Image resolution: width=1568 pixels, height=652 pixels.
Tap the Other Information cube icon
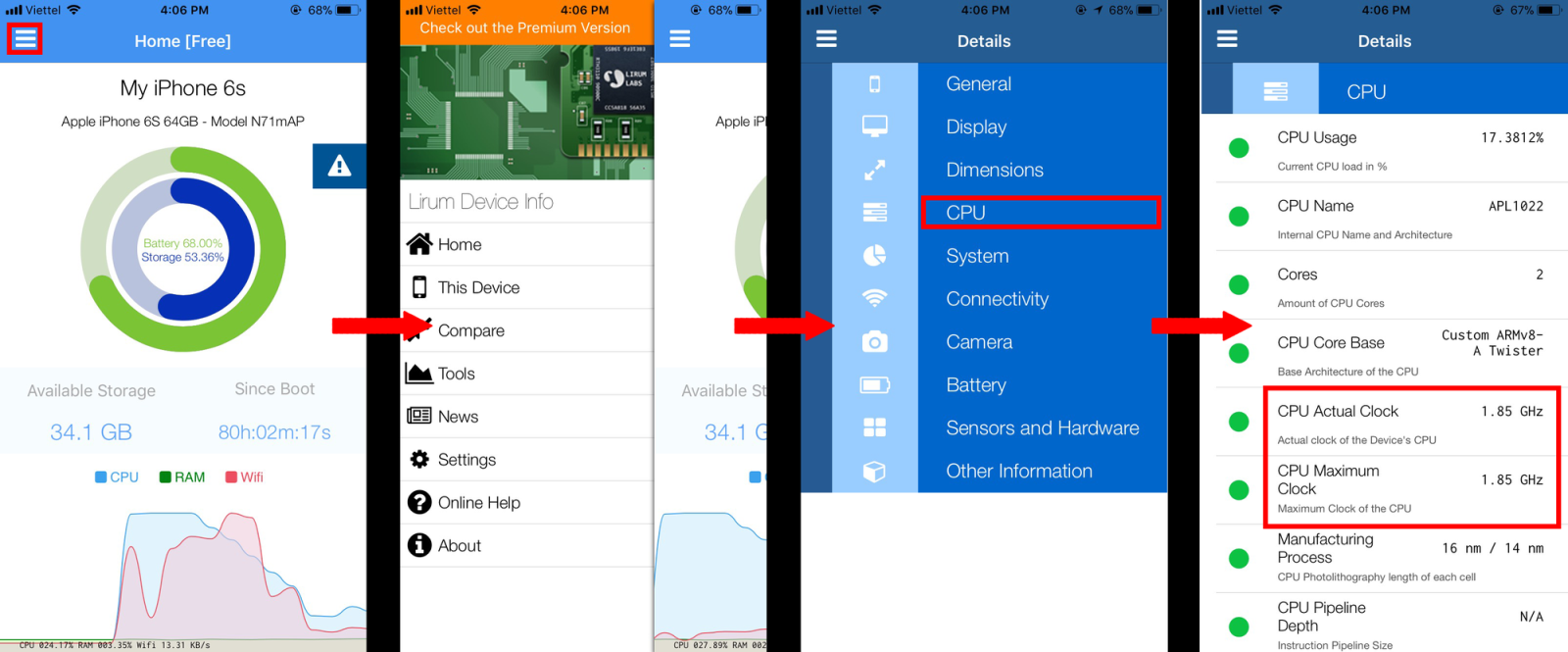(874, 471)
